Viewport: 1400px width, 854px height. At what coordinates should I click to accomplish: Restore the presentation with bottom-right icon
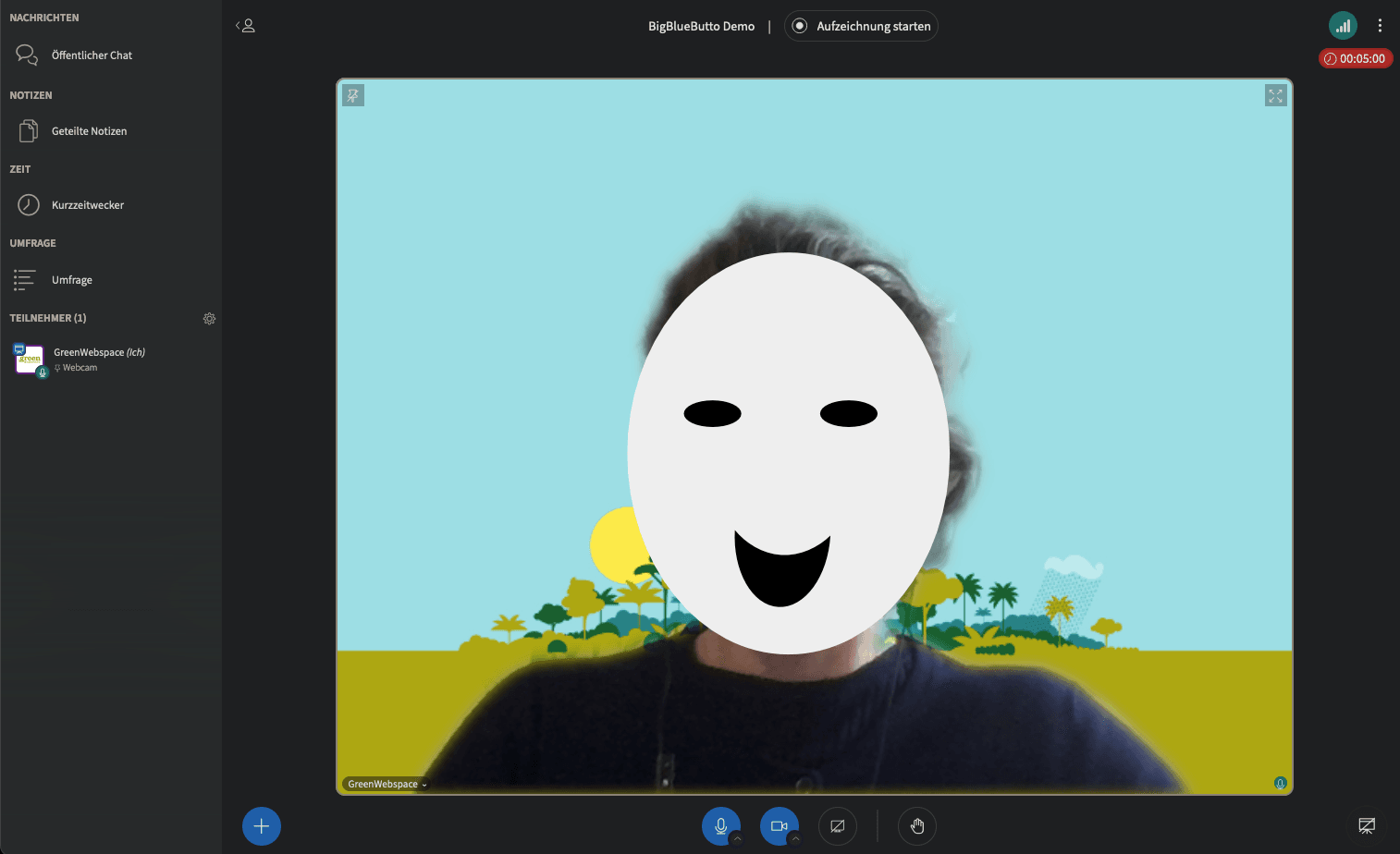(x=1366, y=825)
